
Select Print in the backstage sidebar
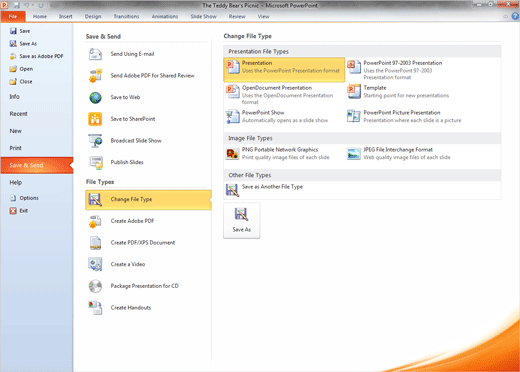(37, 148)
